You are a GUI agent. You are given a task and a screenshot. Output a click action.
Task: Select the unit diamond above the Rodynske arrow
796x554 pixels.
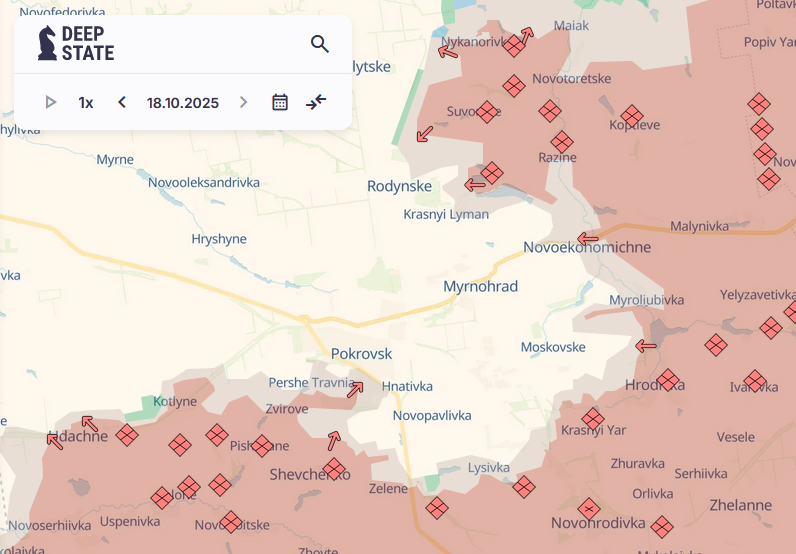(x=492, y=173)
